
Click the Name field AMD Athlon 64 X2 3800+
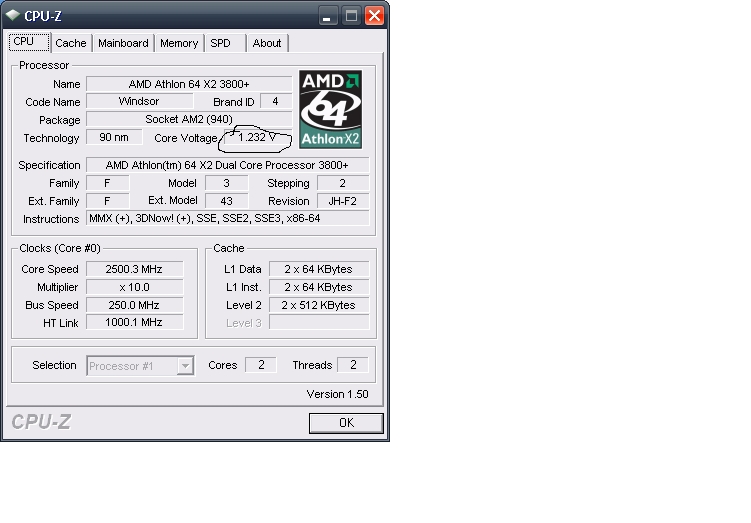189,84
